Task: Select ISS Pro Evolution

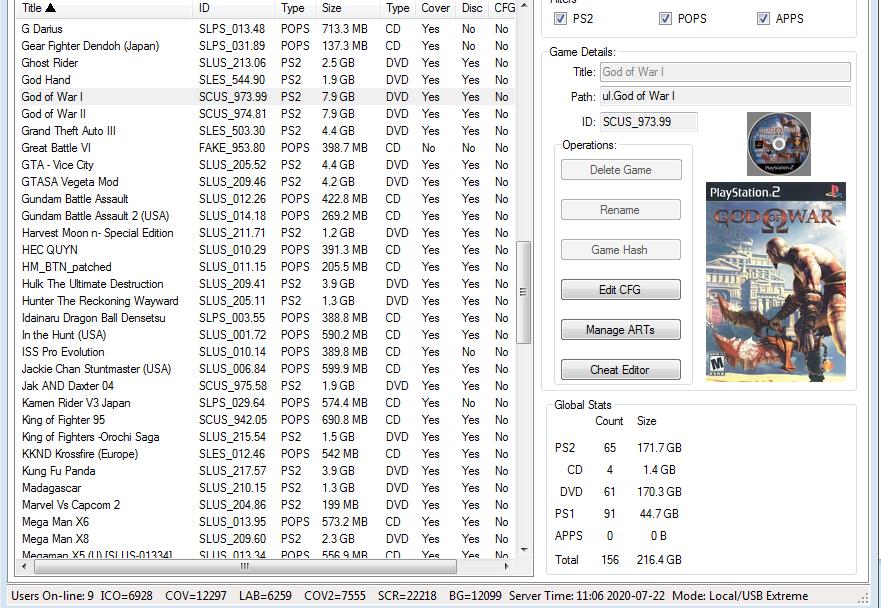Action: (x=267, y=352)
